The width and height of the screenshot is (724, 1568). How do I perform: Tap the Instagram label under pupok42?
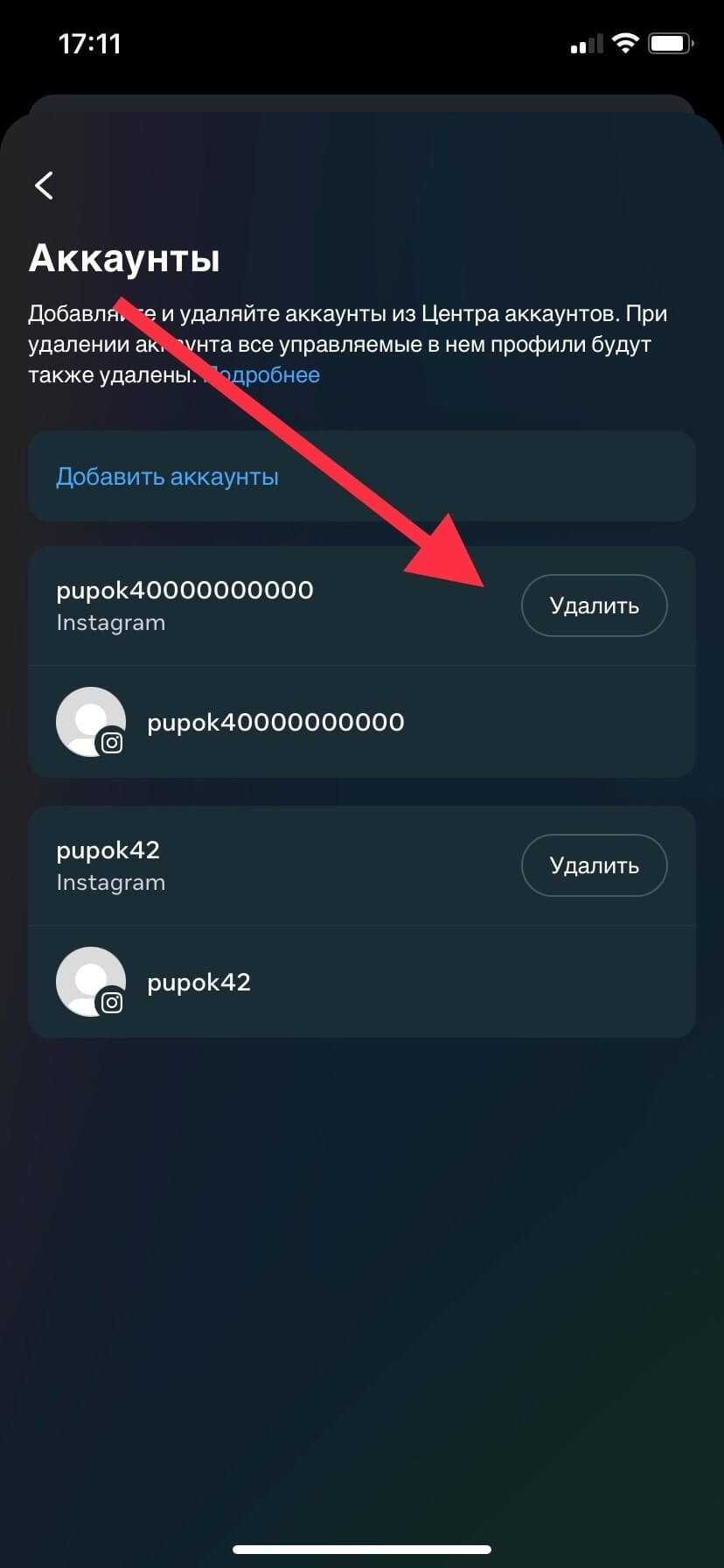[111, 883]
